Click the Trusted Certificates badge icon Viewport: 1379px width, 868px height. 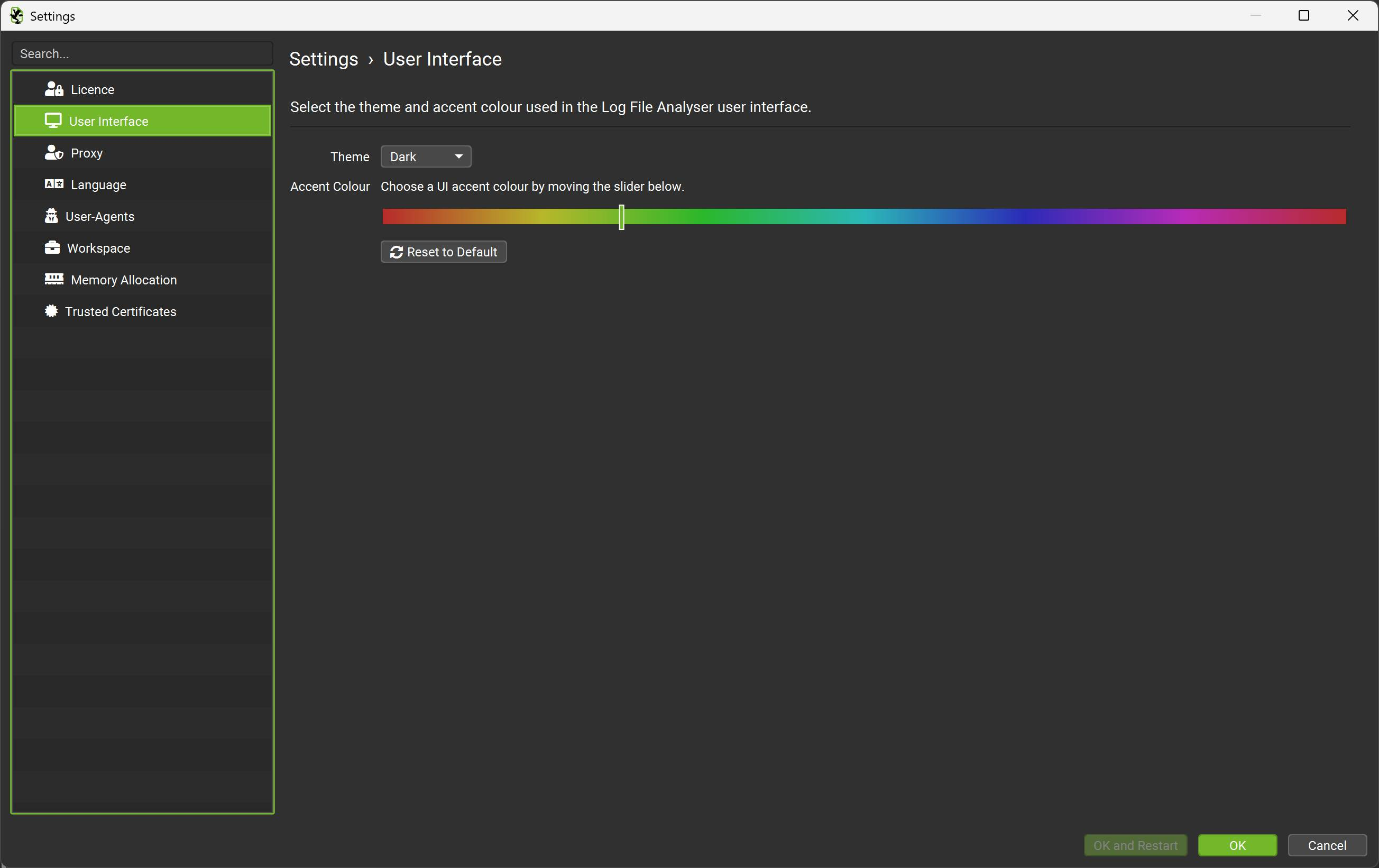[x=51, y=311]
